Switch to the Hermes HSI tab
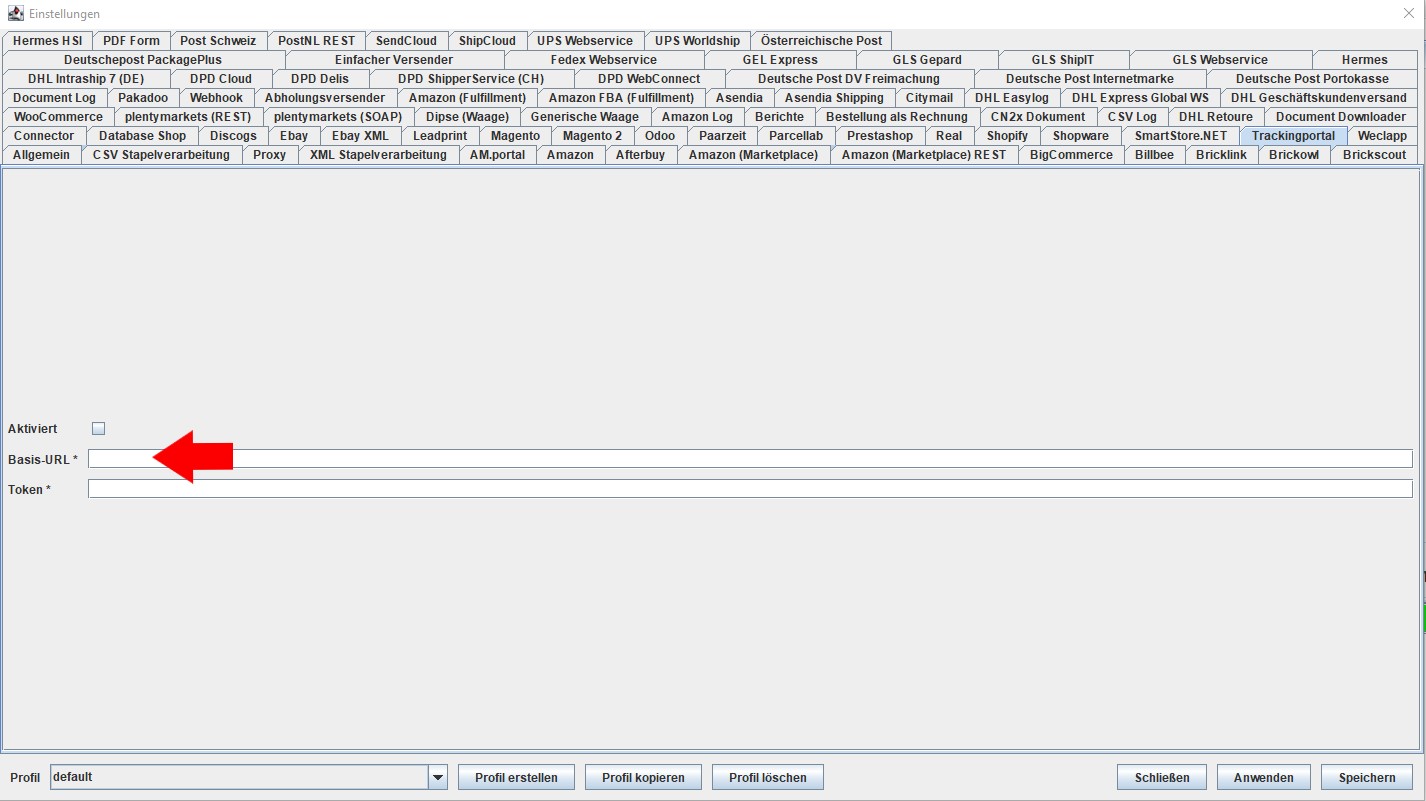 click(48, 41)
